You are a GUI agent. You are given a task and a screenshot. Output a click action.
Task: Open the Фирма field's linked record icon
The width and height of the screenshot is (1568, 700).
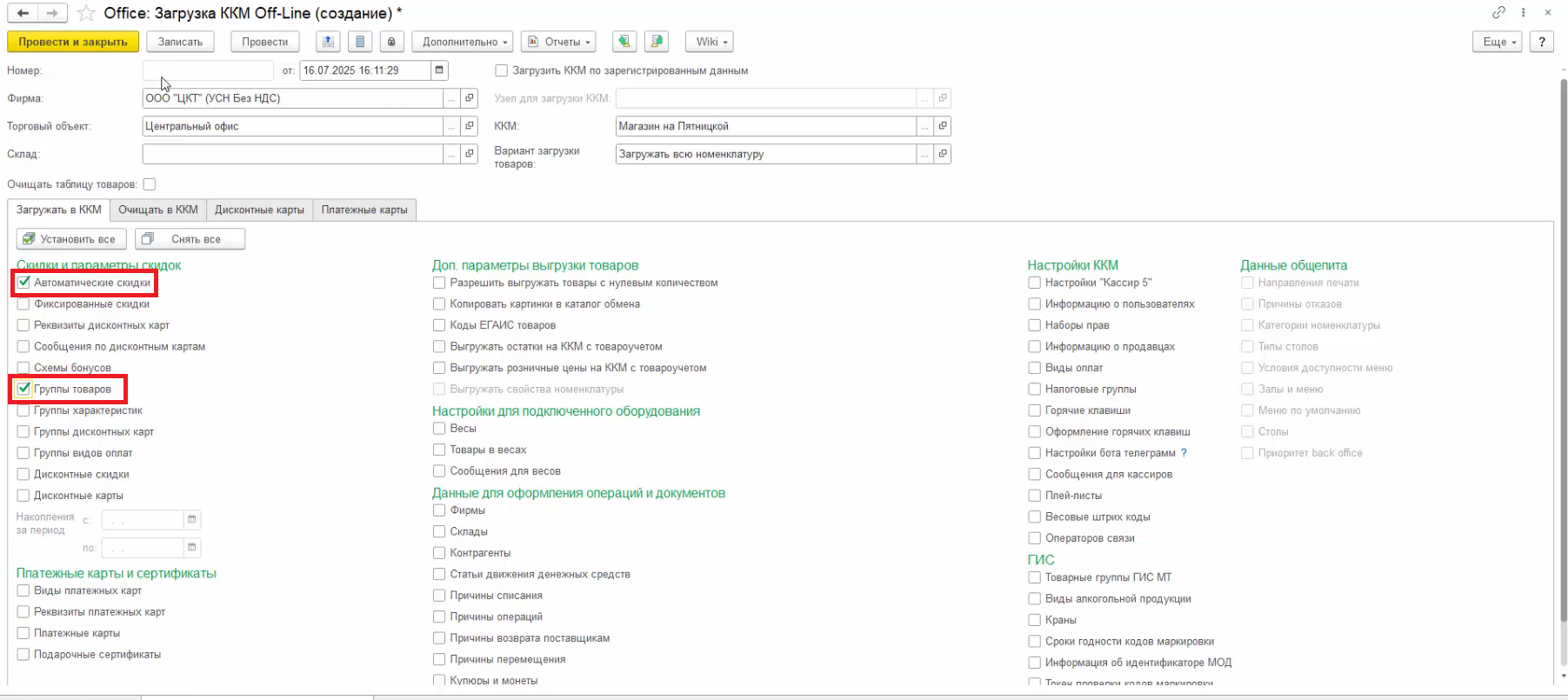coord(470,98)
